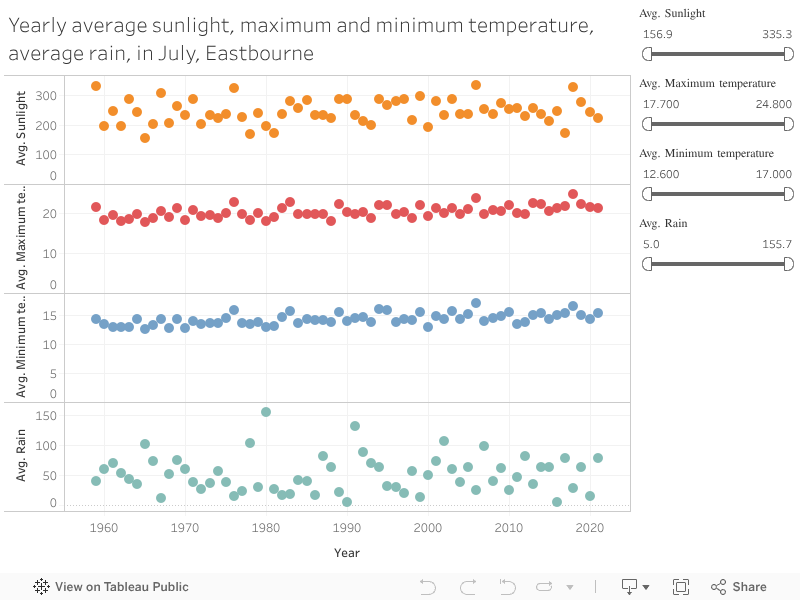Click Avg. Sunlight maximum value 335.3
This screenshot has width=800, height=600.
pyautogui.click(x=777, y=34)
